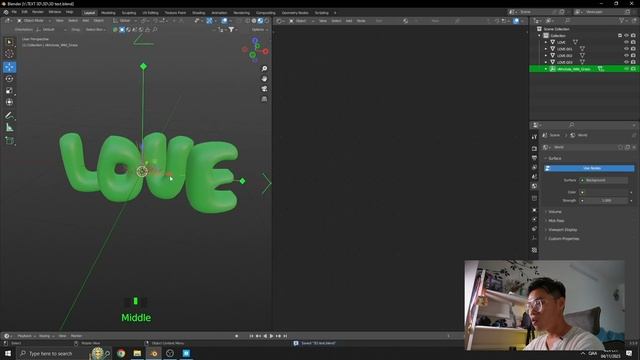Toggle Collection exclude from view layer checkbox
The height and width of the screenshot is (360, 640).
620,36
